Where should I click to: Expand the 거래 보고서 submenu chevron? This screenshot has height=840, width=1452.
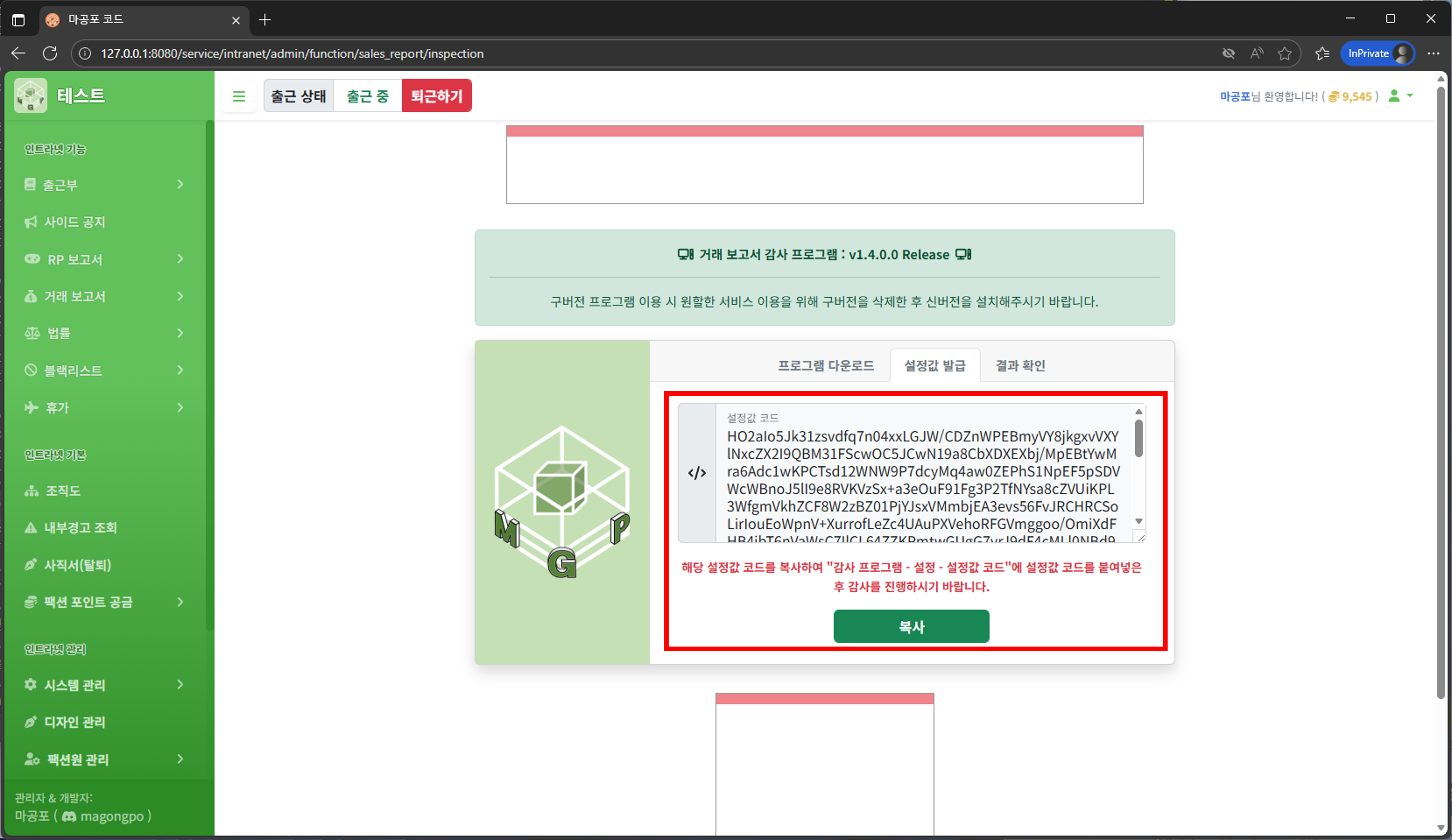(x=180, y=296)
